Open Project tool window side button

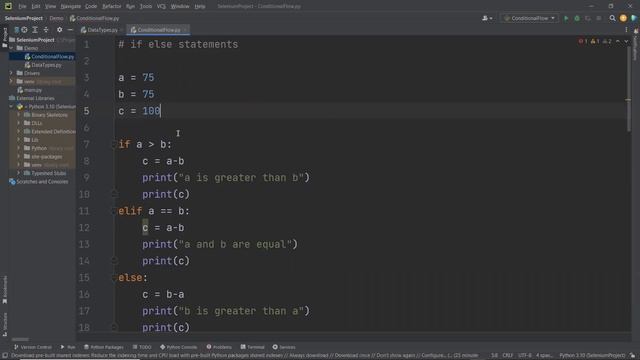point(5,38)
